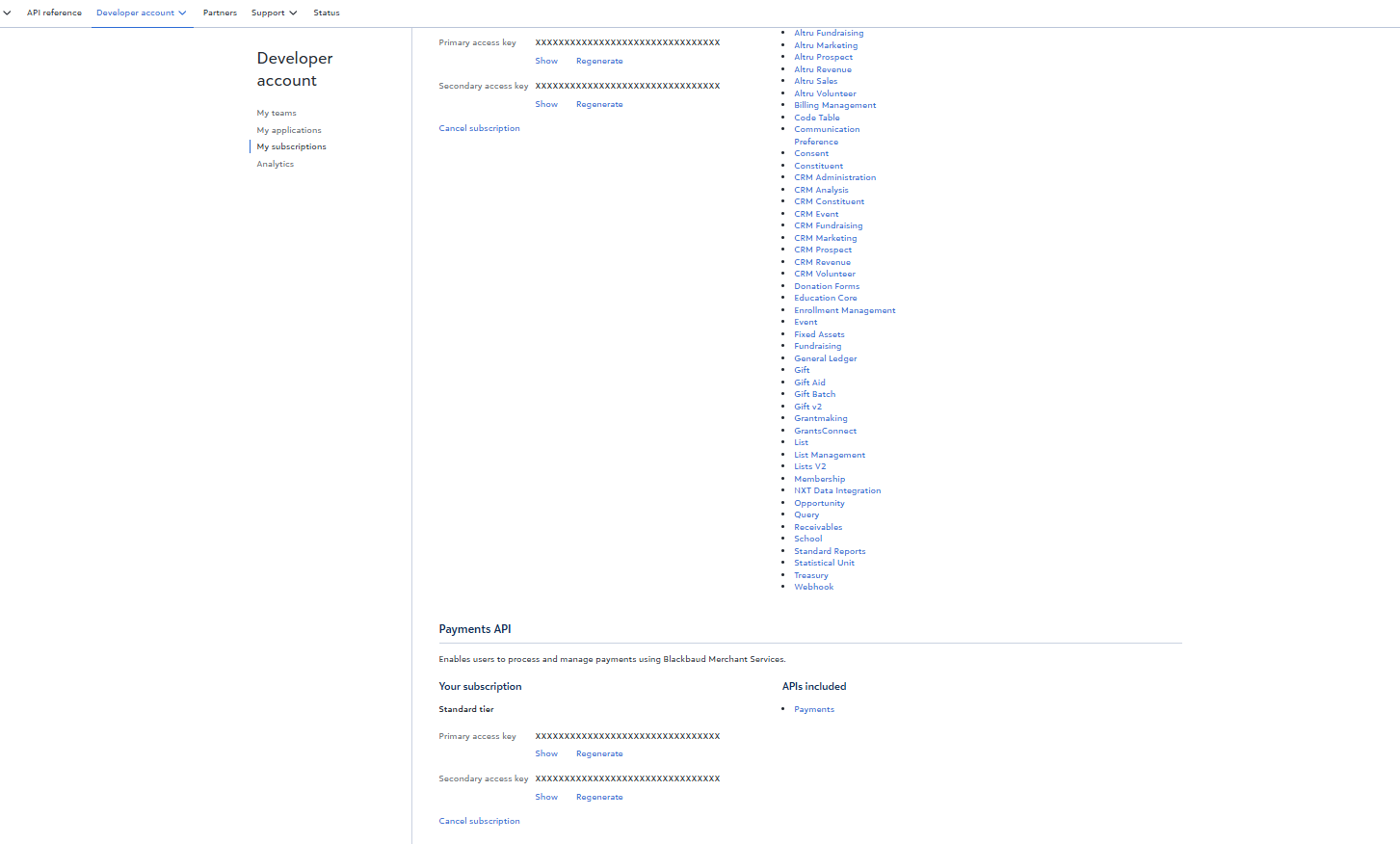Screen dimensions: 1400x844
Task: Open the Altru Fundraising API
Action: tap(829, 33)
